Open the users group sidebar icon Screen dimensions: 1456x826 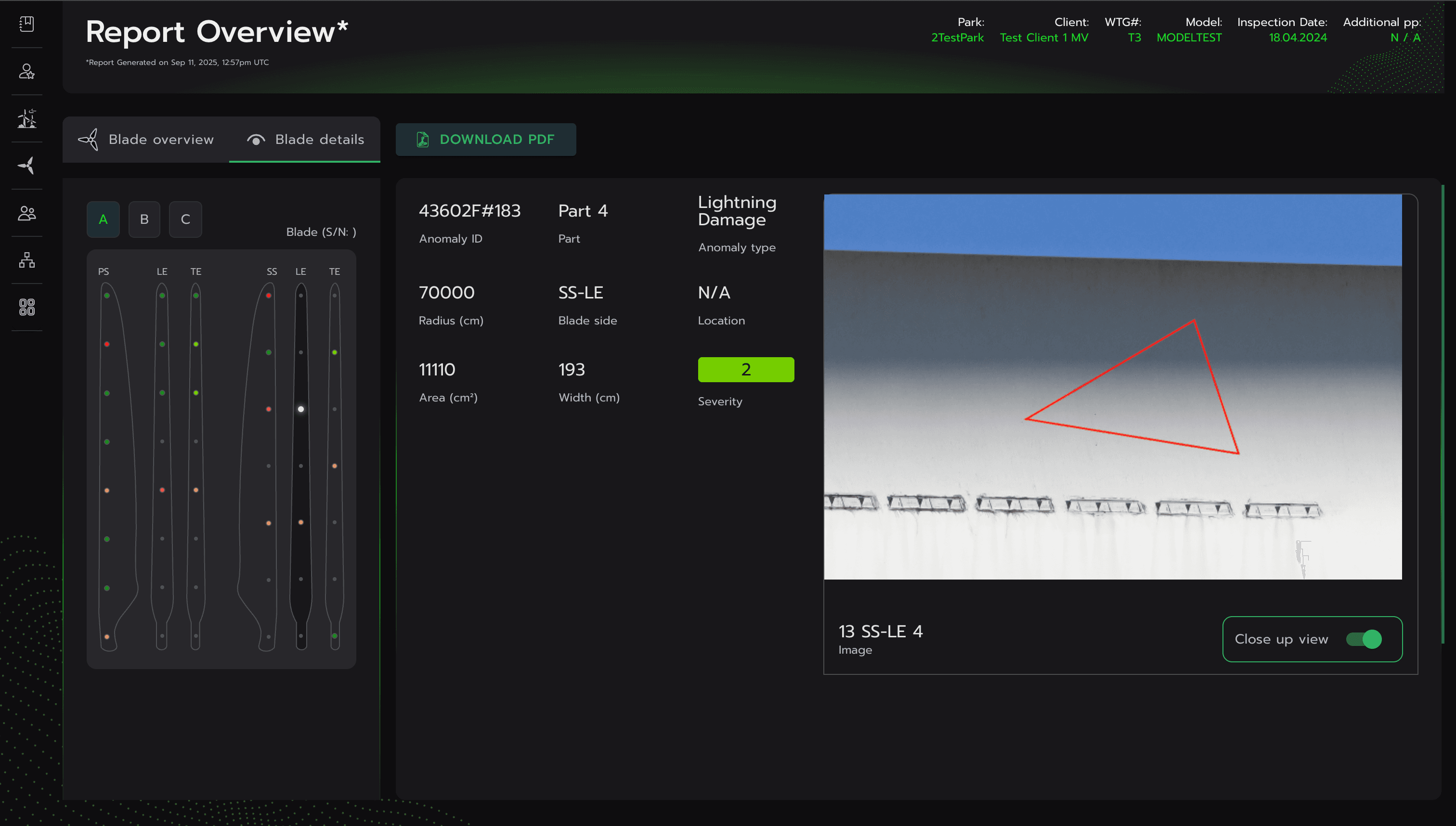[26, 213]
